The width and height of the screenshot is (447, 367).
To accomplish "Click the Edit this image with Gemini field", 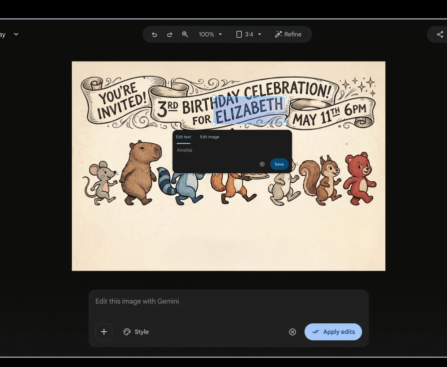I will 229,301.
